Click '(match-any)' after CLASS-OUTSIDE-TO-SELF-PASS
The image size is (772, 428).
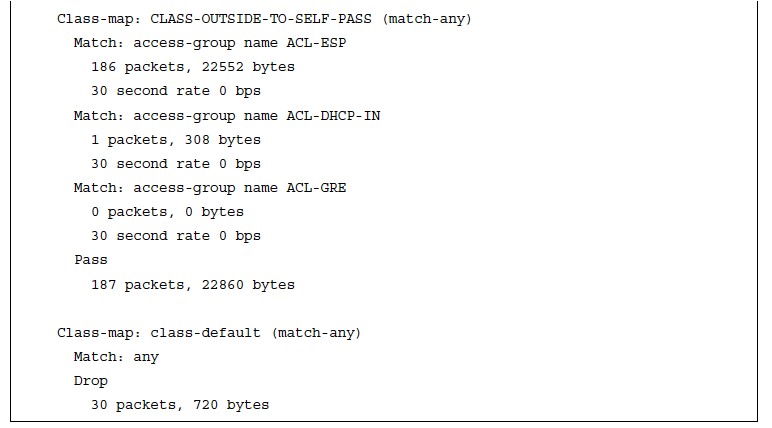point(427,19)
